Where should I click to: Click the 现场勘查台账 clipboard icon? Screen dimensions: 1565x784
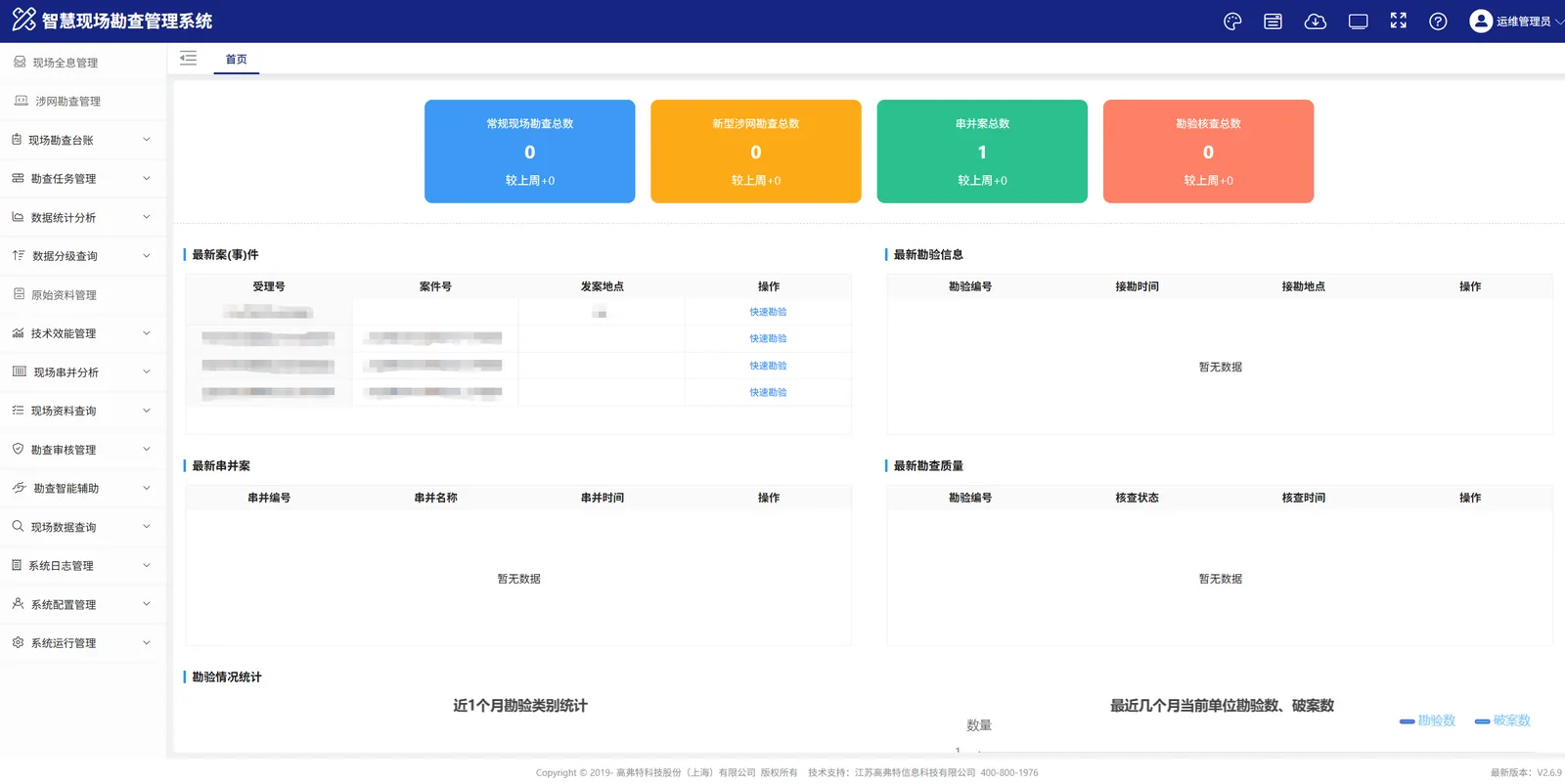pos(17,140)
